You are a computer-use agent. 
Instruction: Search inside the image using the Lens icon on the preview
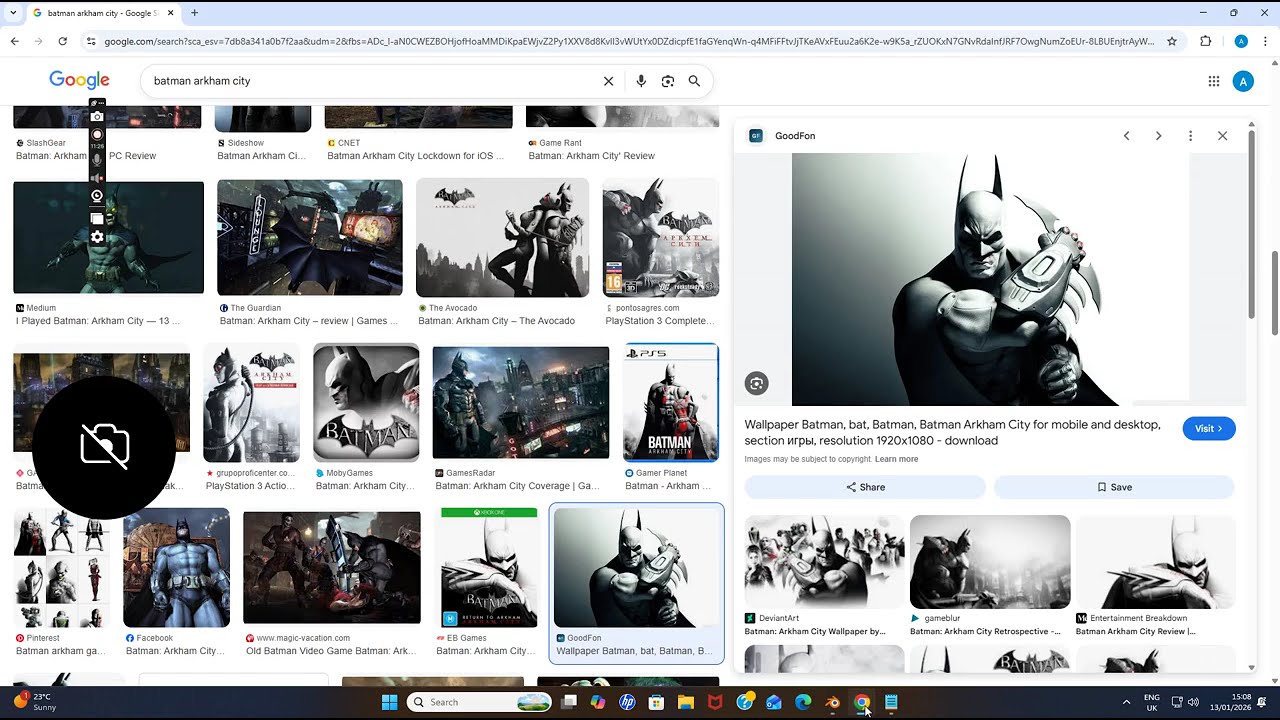pyautogui.click(x=757, y=383)
